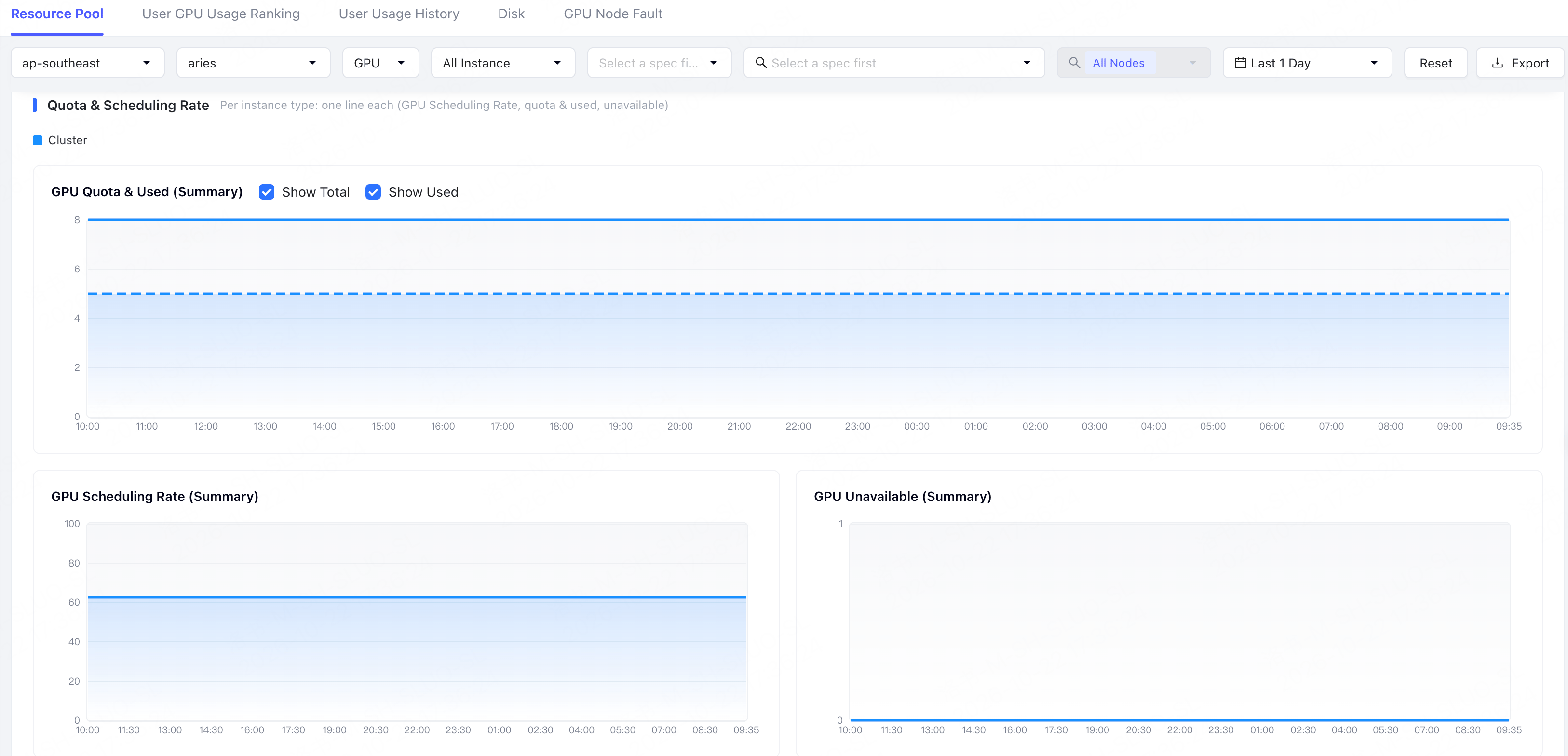Image resolution: width=1568 pixels, height=756 pixels.
Task: Toggle the Show Total checkbox
Action: pyautogui.click(x=267, y=192)
